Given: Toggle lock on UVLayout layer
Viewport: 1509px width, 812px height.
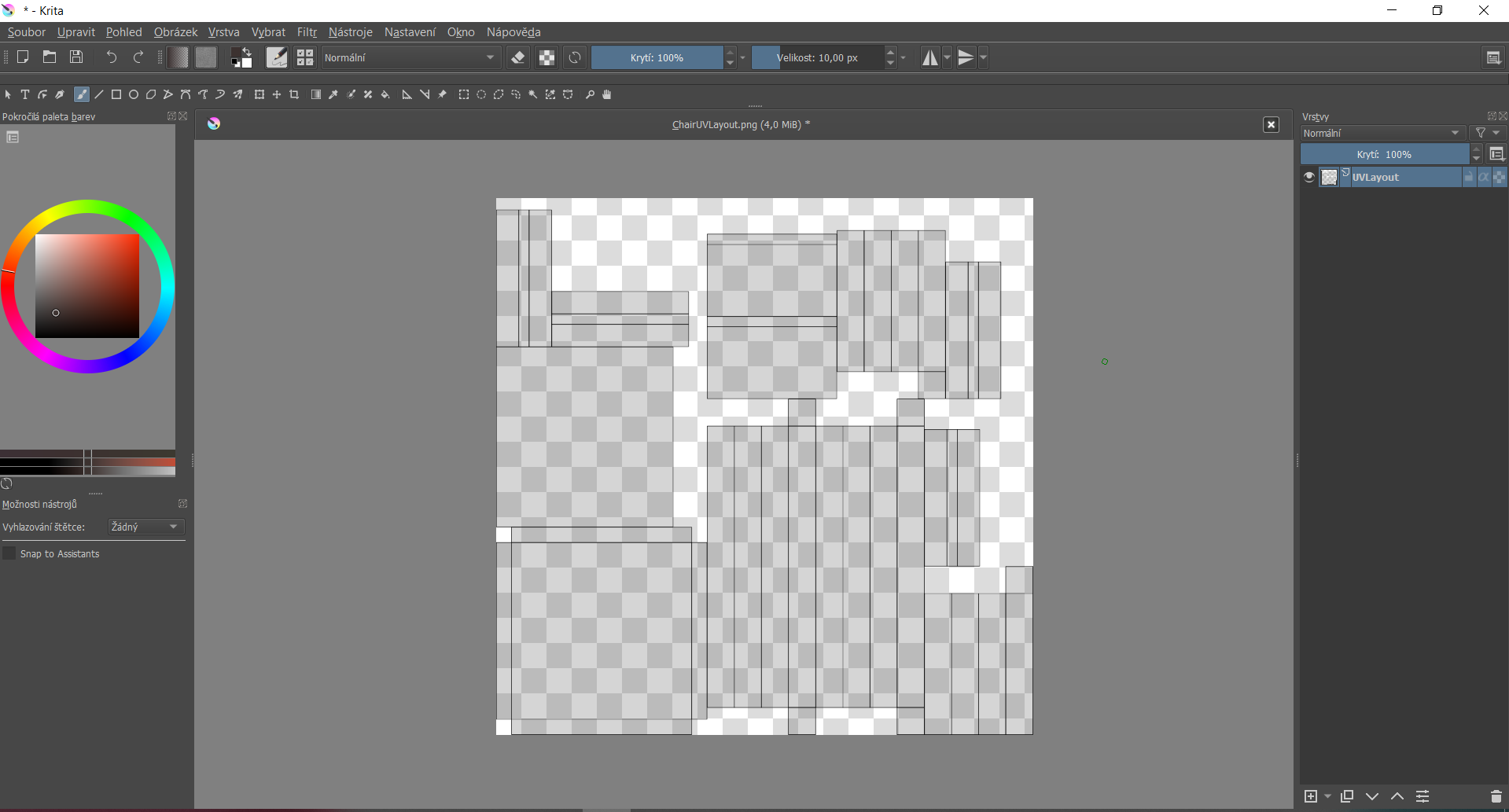Looking at the screenshot, I should (x=1468, y=177).
